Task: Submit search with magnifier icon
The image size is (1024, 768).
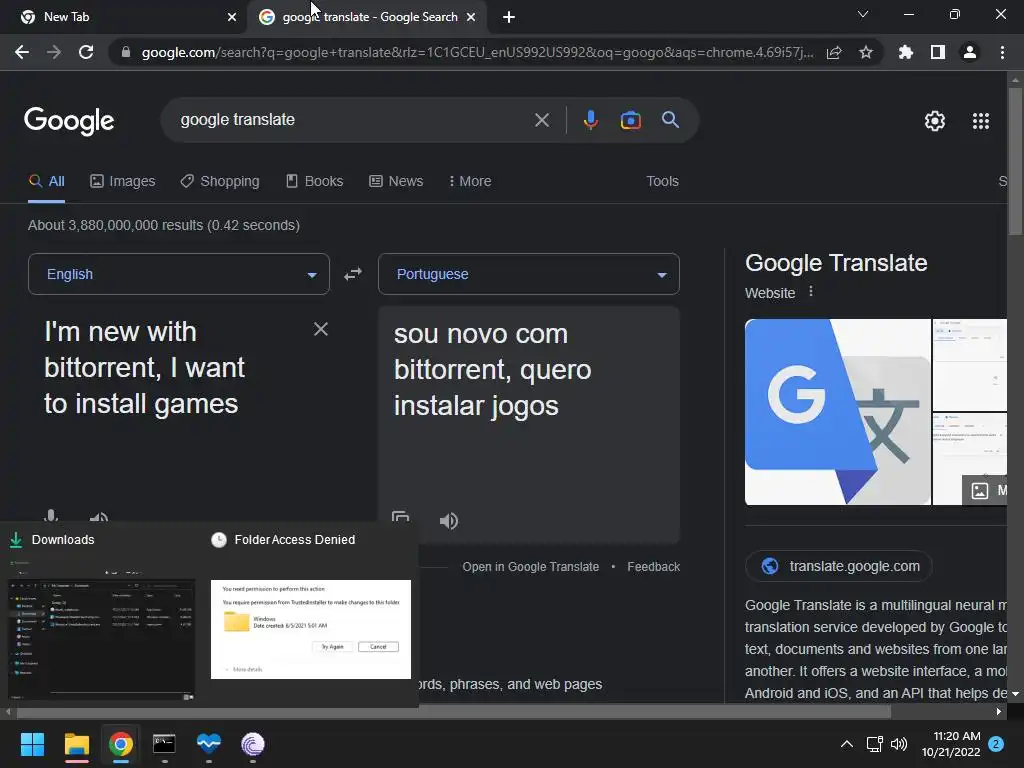Action: 670,120
